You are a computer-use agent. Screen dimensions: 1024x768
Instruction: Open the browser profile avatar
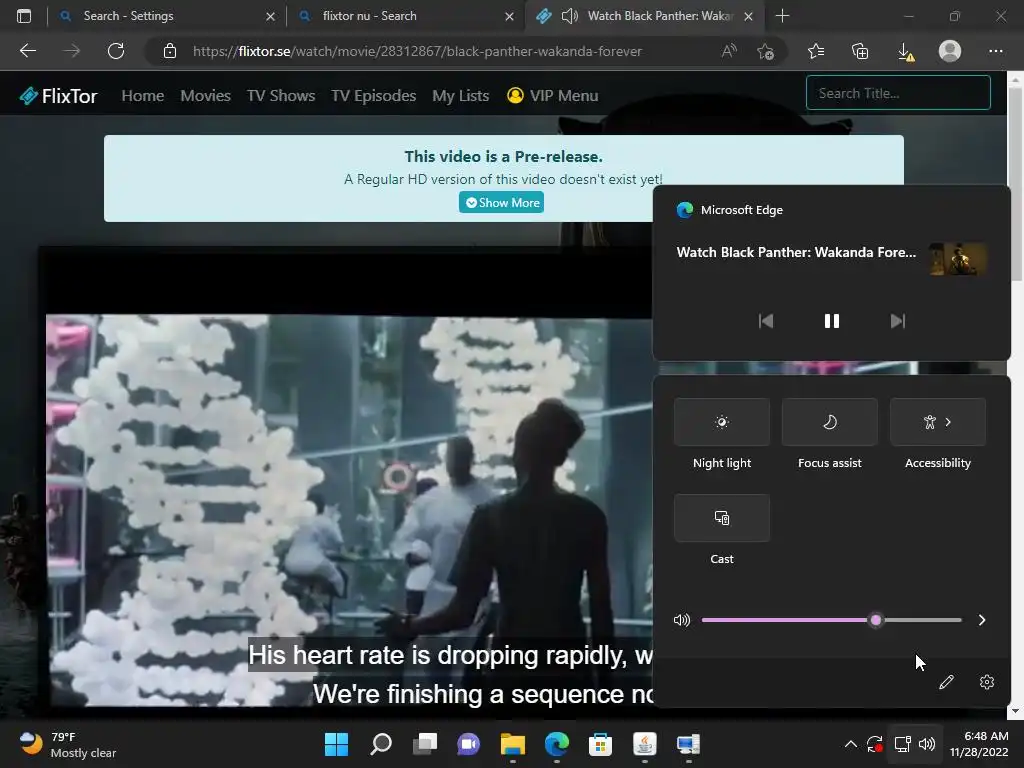pos(950,51)
